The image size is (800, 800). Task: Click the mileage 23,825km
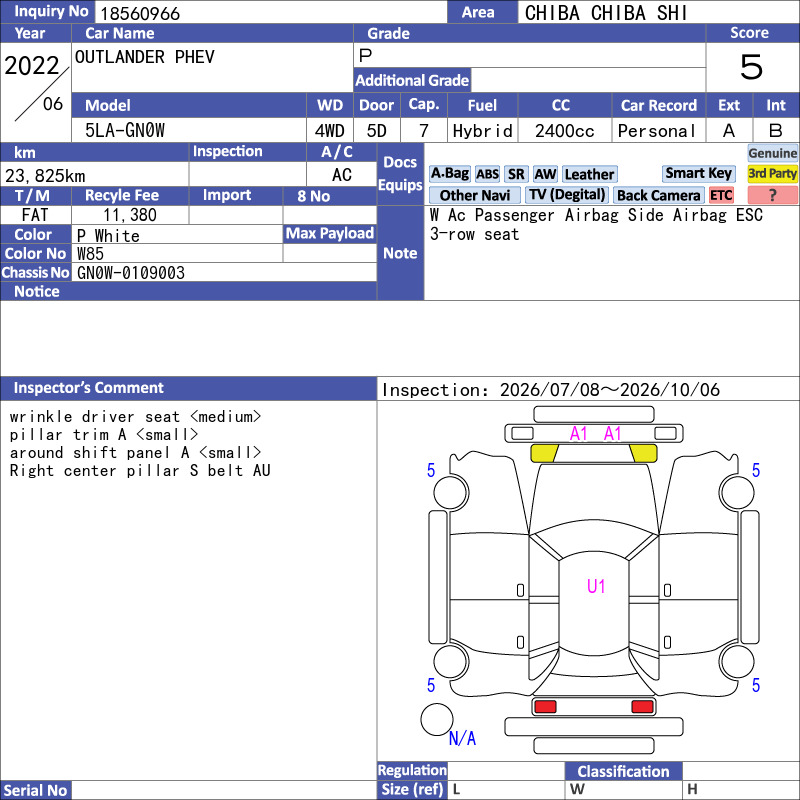45,176
